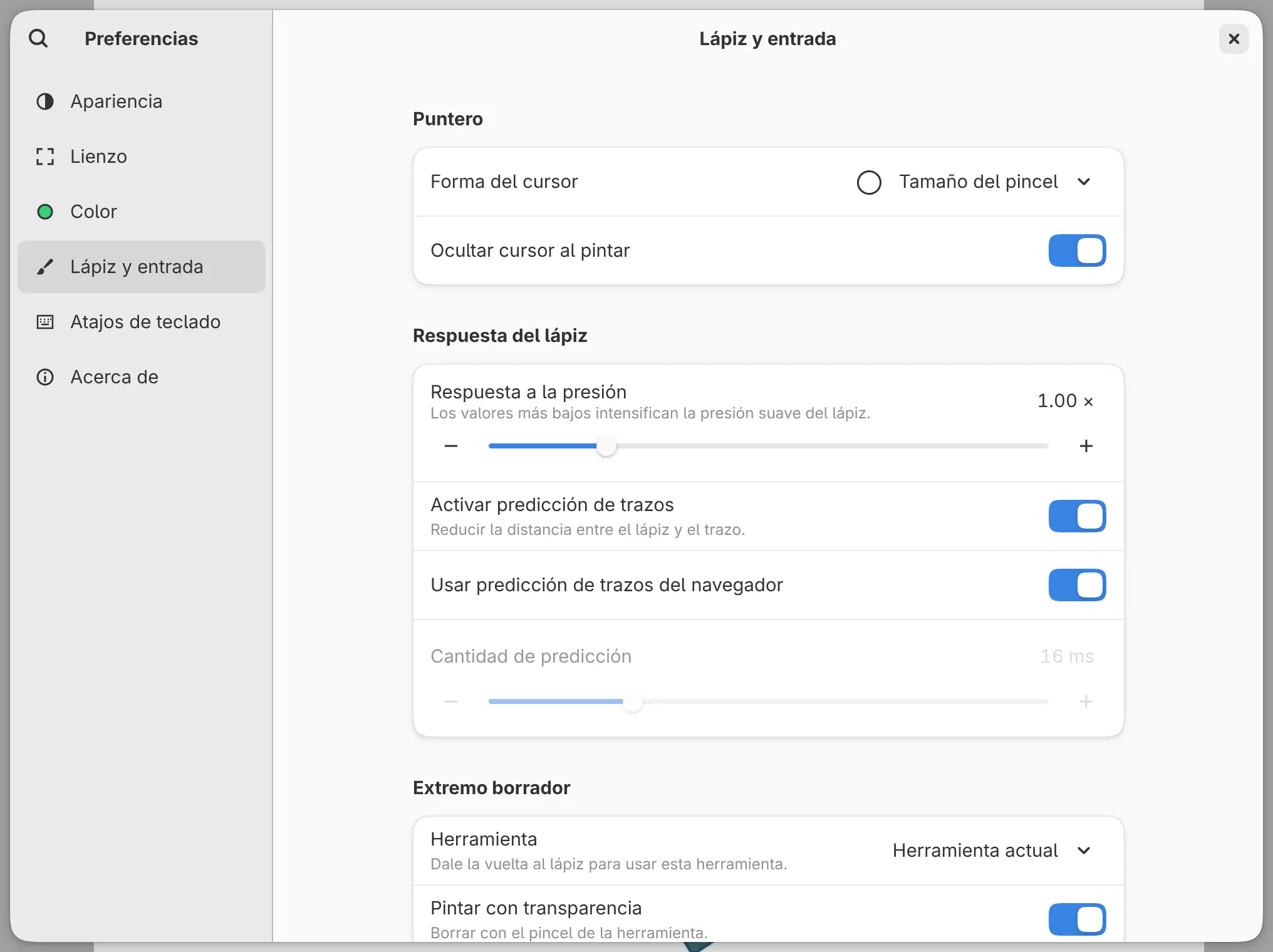The image size is (1273, 952).
Task: Click the Preferencias sidebar title
Action: (142, 39)
